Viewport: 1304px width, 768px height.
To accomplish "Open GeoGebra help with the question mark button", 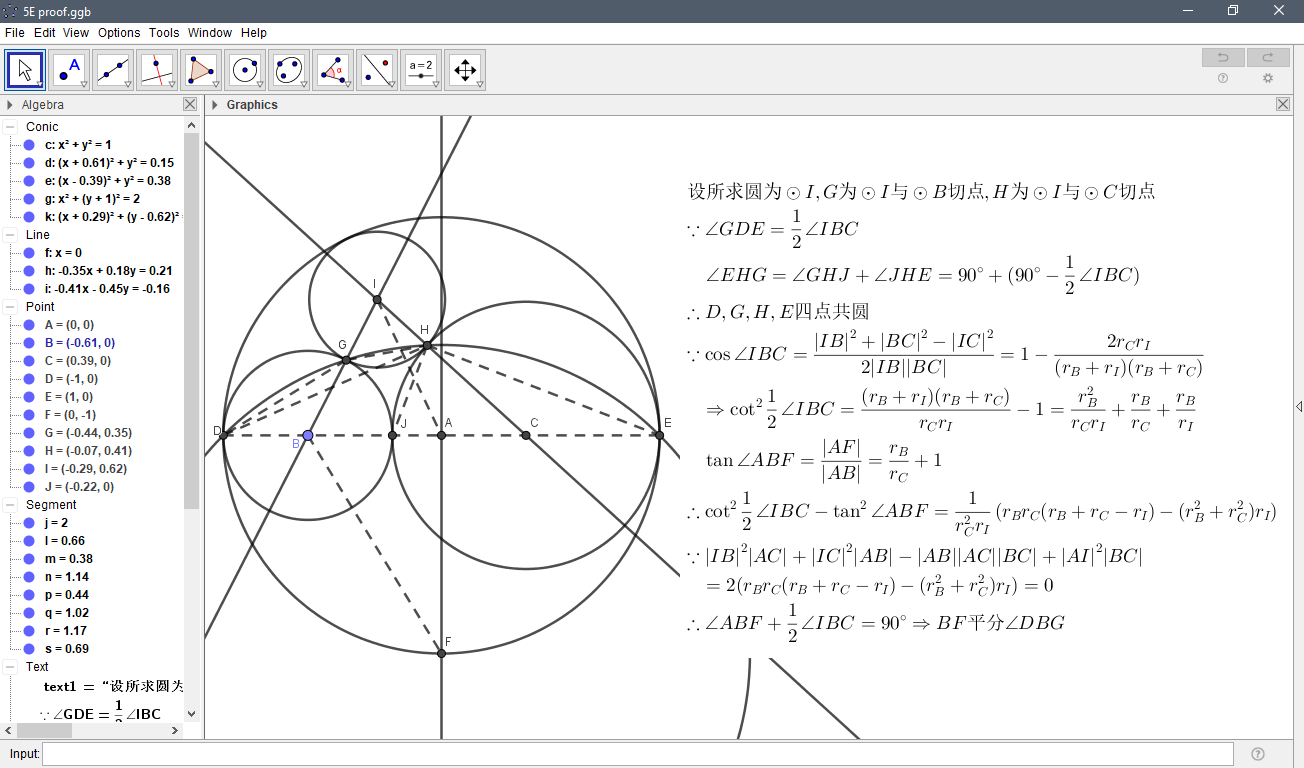I will pyautogui.click(x=1224, y=78).
